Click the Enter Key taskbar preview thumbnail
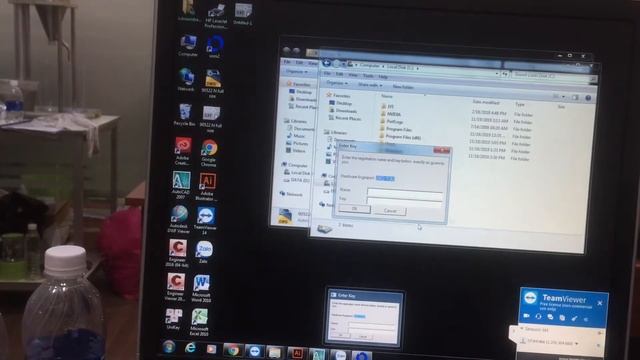The width and height of the screenshot is (640, 360). [364, 318]
